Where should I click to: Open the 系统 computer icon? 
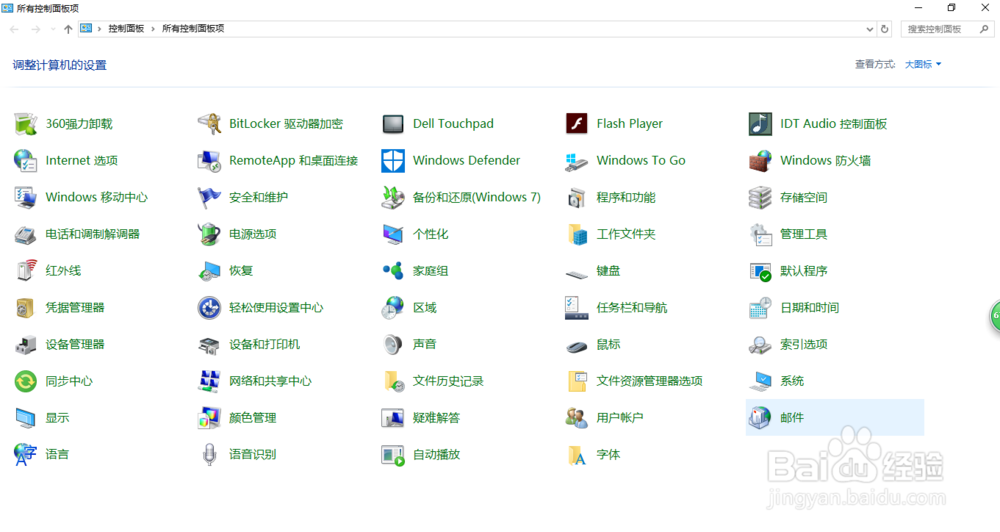[x=760, y=381]
